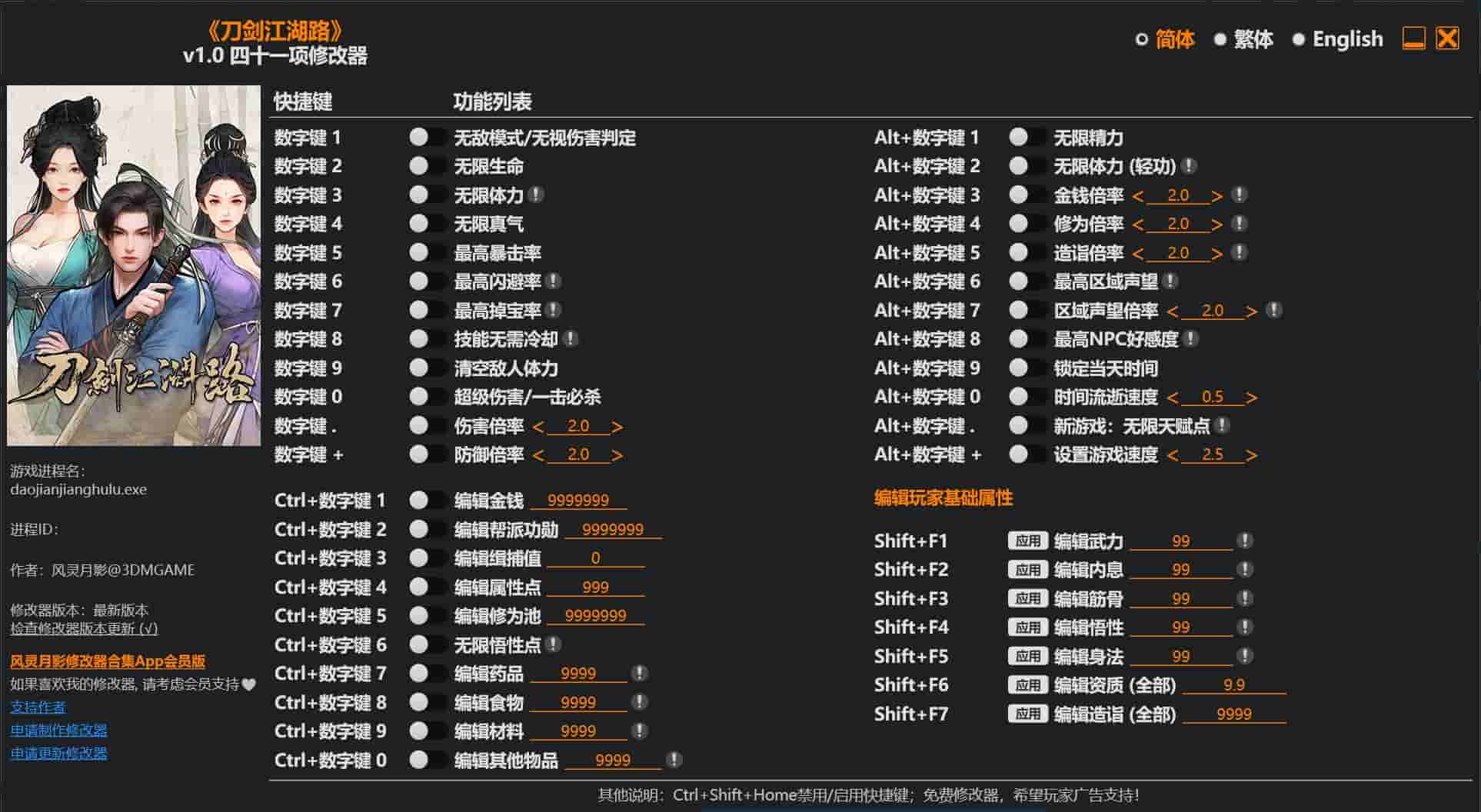
Task: Click info icon next to 编辑药品 value
Action: [x=639, y=674]
